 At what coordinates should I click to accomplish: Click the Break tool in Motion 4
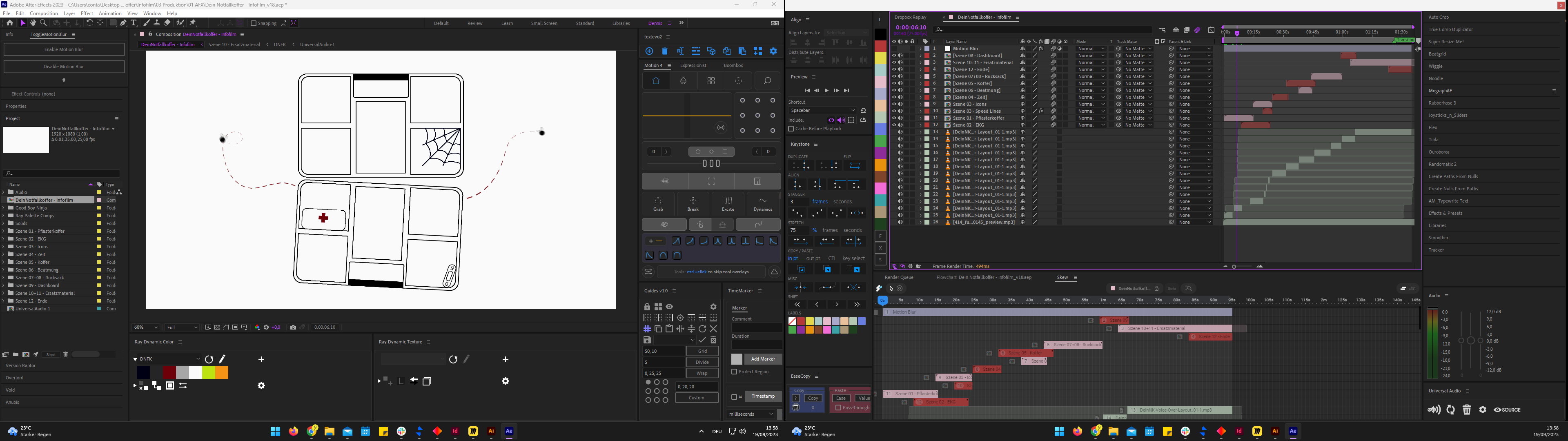tap(693, 203)
